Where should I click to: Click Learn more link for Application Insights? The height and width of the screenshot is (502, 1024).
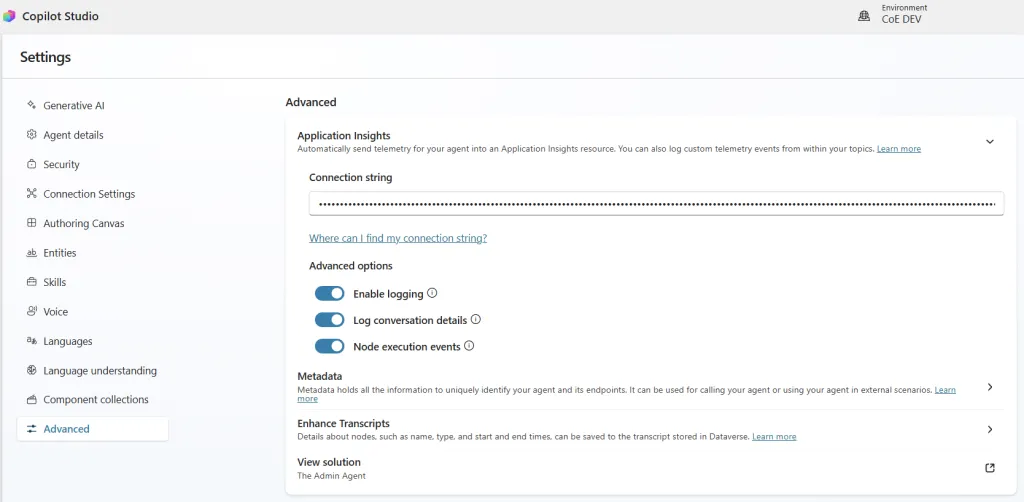[899, 149]
